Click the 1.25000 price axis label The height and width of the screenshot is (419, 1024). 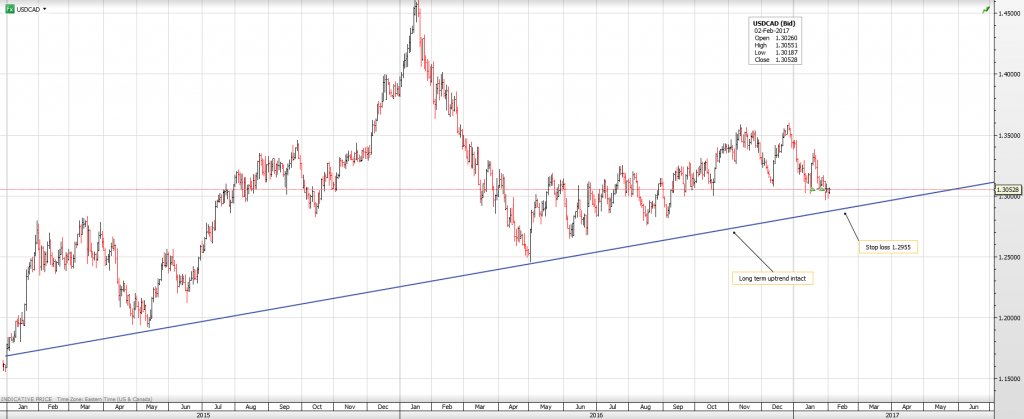(x=1009, y=257)
